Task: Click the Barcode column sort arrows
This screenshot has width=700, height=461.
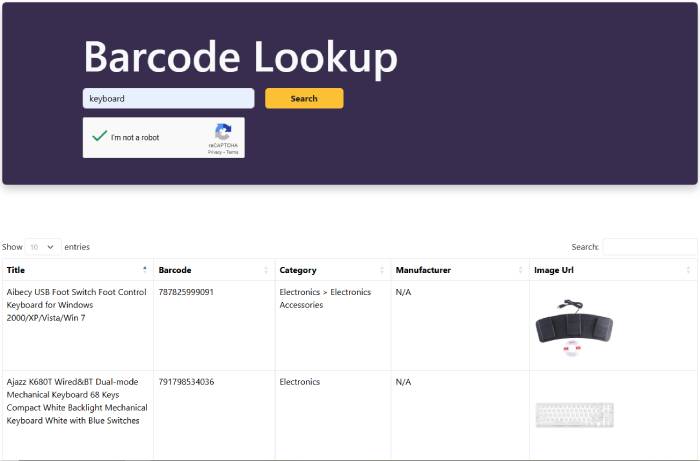Action: [x=266, y=270]
